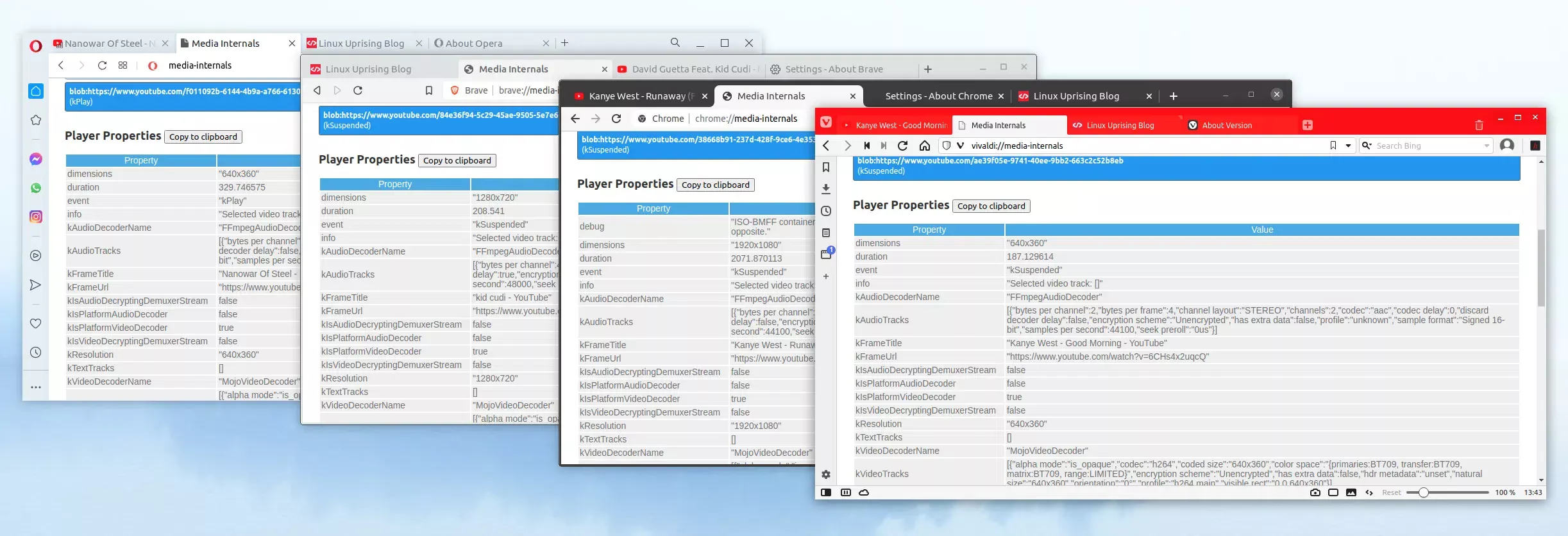This screenshot has width=1568, height=536.
Task: Click duration value 187.129614 in Vivaldi
Action: (x=1030, y=256)
